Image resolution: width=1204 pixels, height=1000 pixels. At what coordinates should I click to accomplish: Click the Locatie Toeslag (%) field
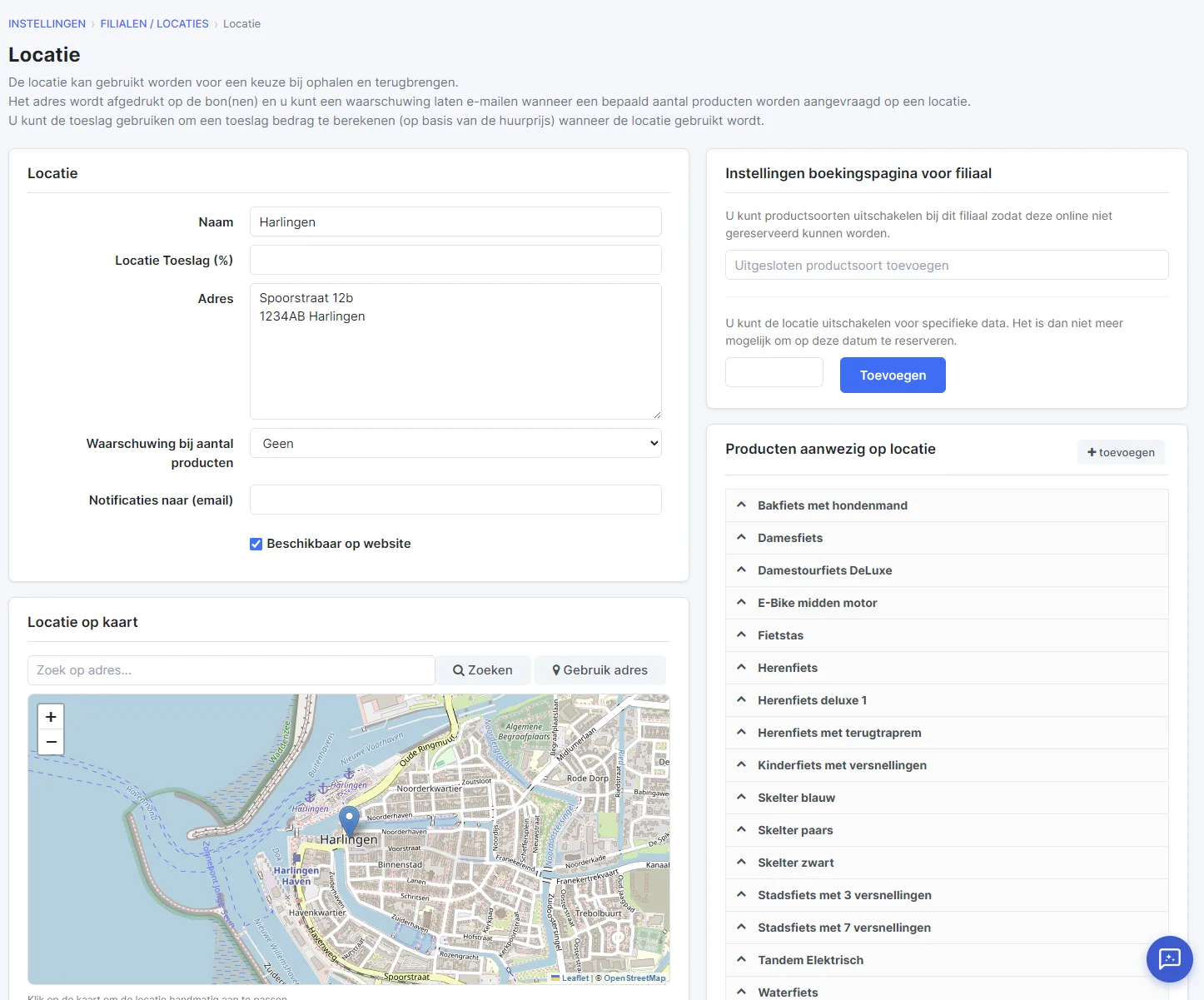[x=455, y=260]
